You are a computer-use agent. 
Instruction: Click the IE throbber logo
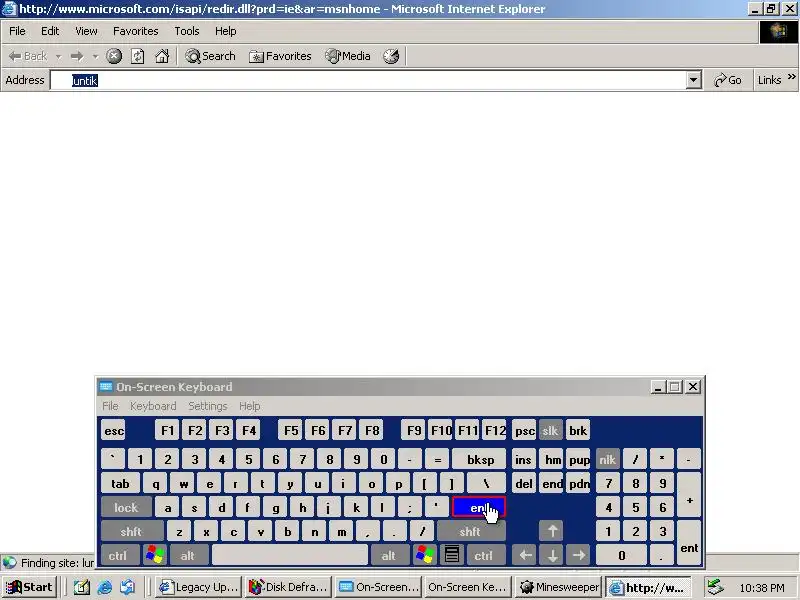coord(778,32)
